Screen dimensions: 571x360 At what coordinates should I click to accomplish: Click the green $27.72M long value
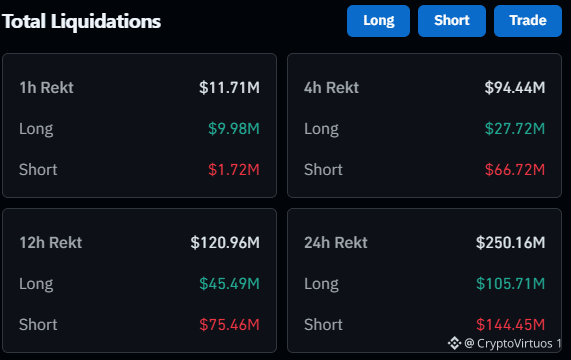pyautogui.click(x=515, y=129)
